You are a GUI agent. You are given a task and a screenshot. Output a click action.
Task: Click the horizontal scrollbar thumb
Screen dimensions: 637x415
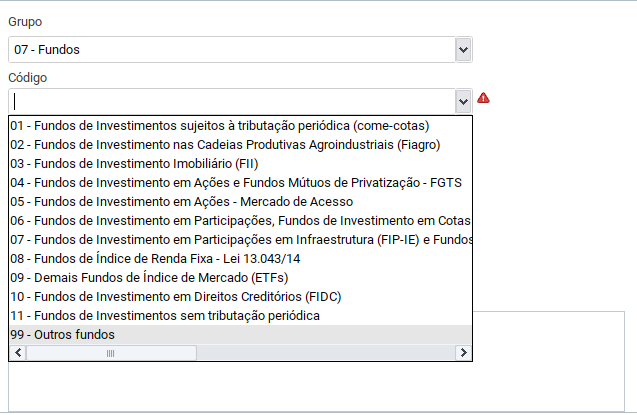(x=110, y=353)
